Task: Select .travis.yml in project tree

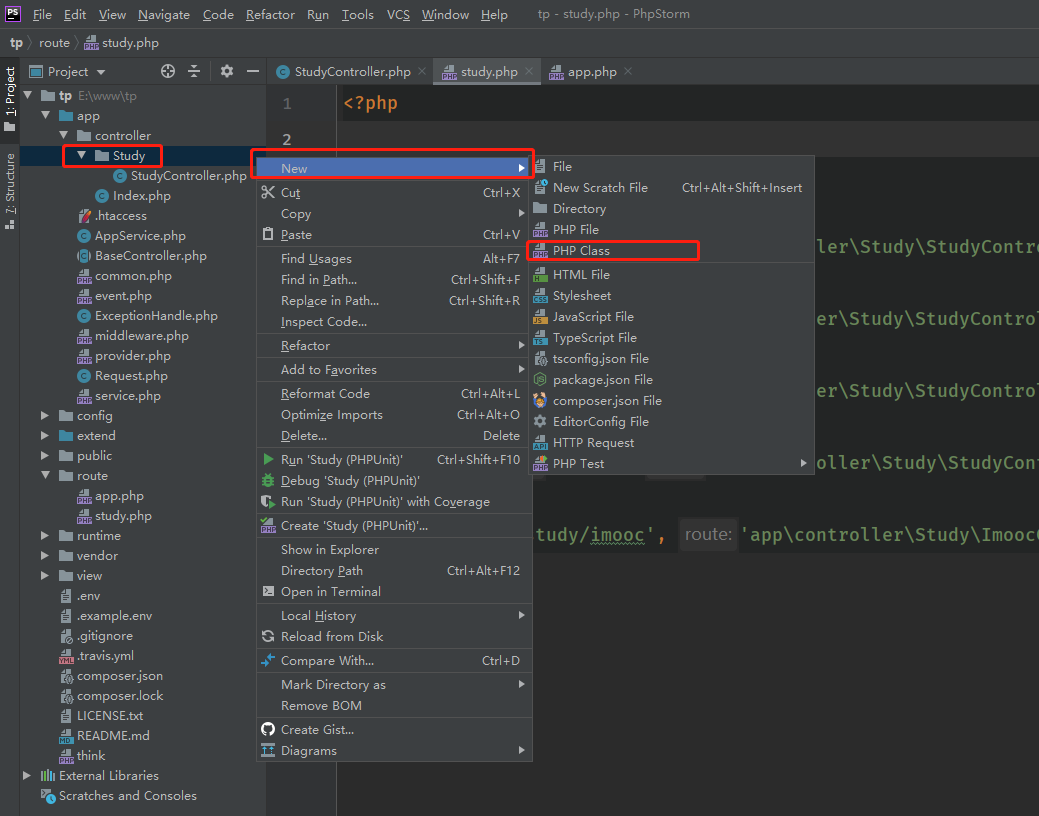Action: pyautogui.click(x=105, y=656)
